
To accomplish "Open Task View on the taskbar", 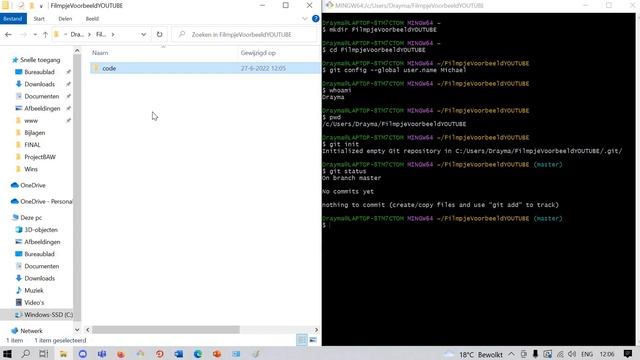I will coord(44,354).
